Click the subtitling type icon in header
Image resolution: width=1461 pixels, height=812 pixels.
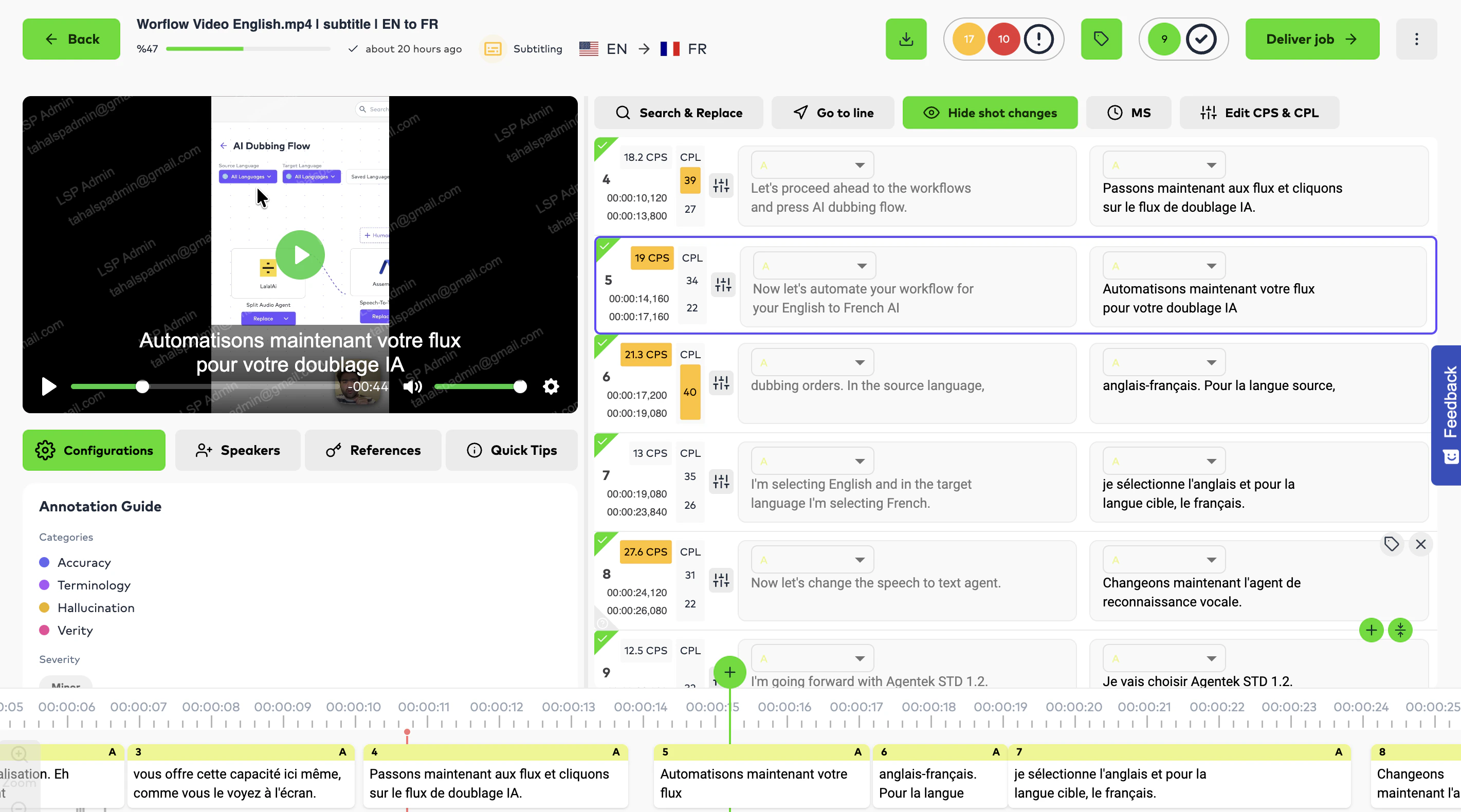click(x=493, y=49)
